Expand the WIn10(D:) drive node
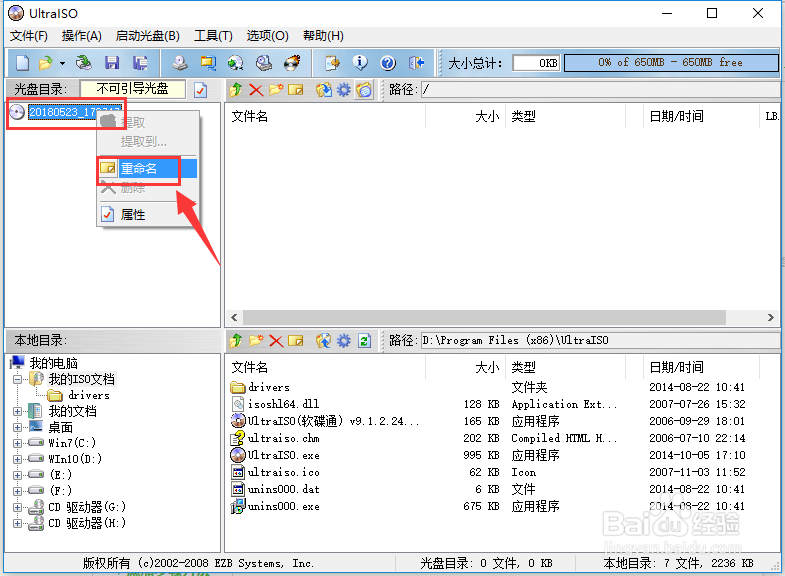This screenshot has height=576, width=785. pos(17,459)
